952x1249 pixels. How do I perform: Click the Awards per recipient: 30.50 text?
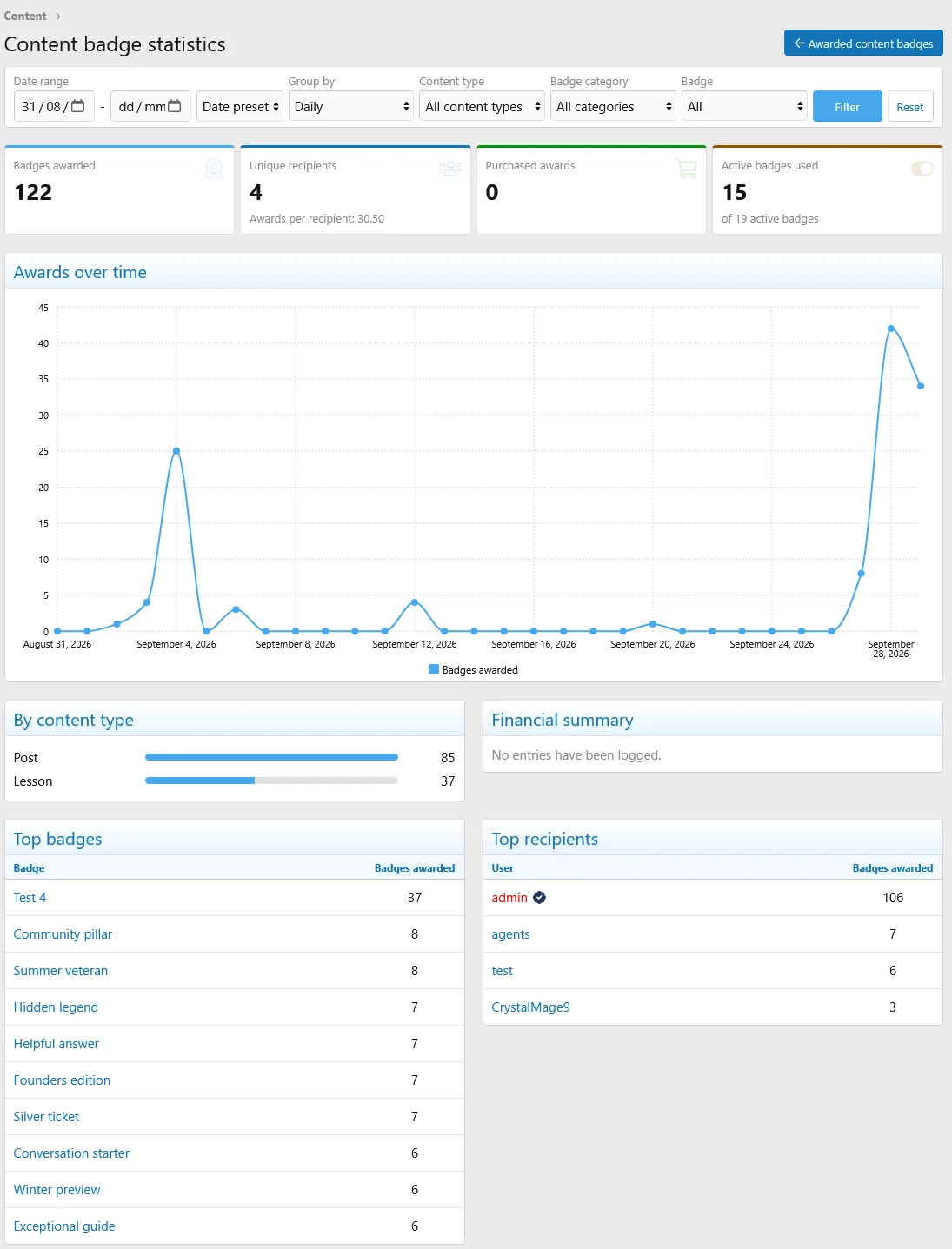click(x=316, y=219)
